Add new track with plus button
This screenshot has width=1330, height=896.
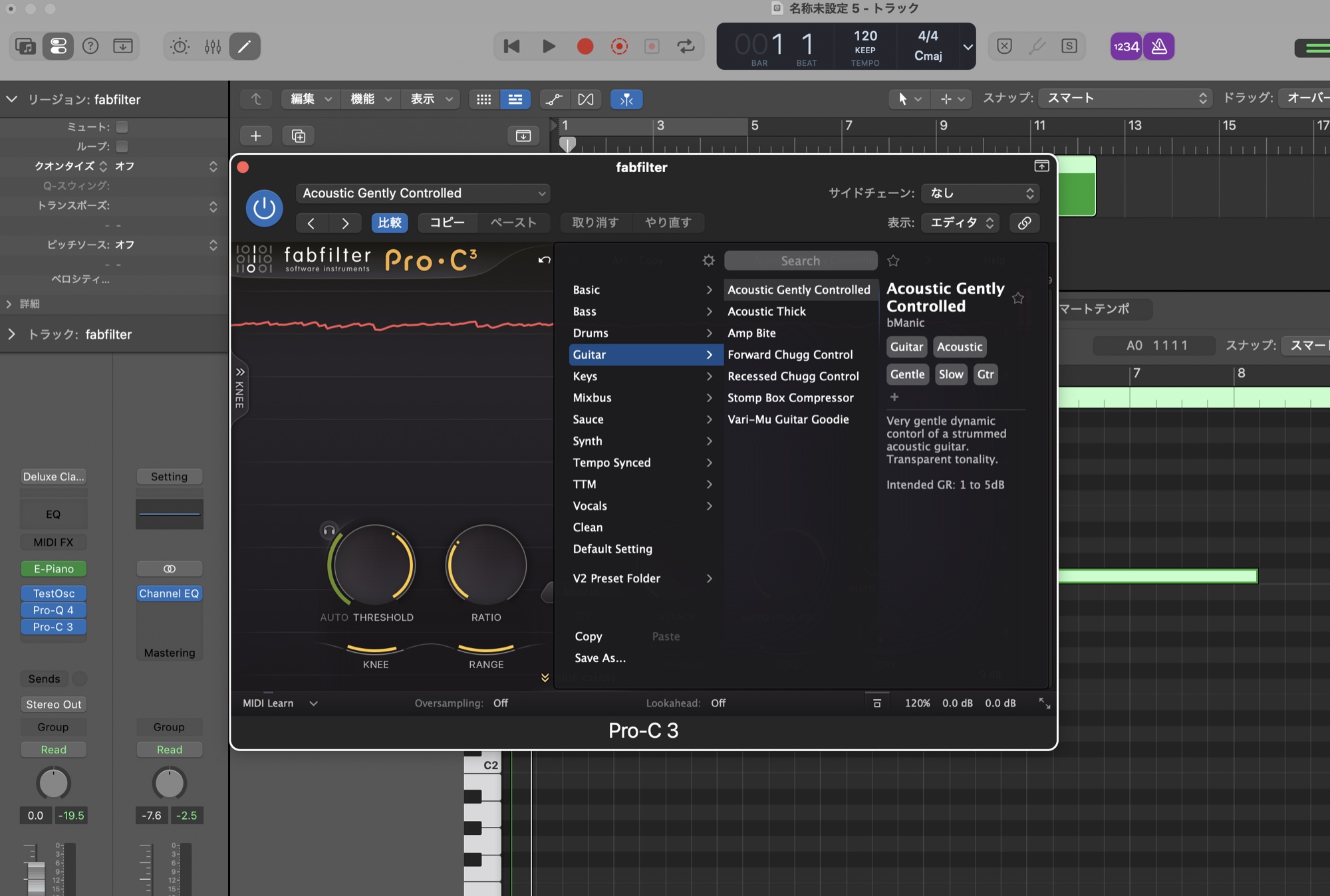[255, 136]
